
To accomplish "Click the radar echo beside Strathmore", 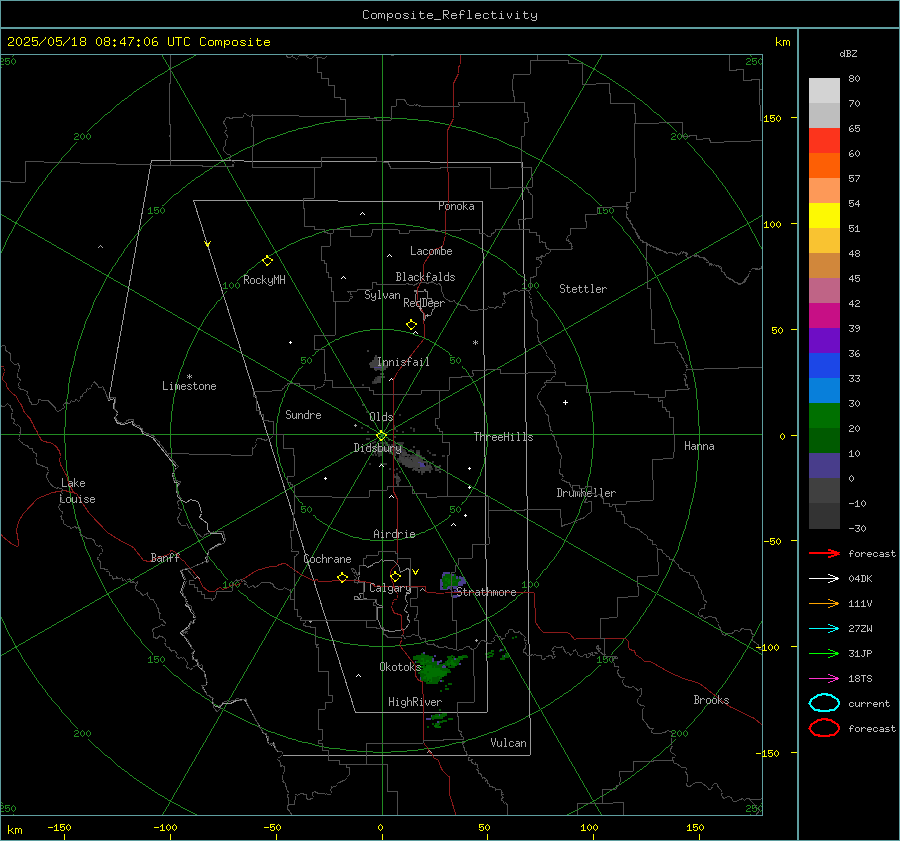I will tap(452, 582).
